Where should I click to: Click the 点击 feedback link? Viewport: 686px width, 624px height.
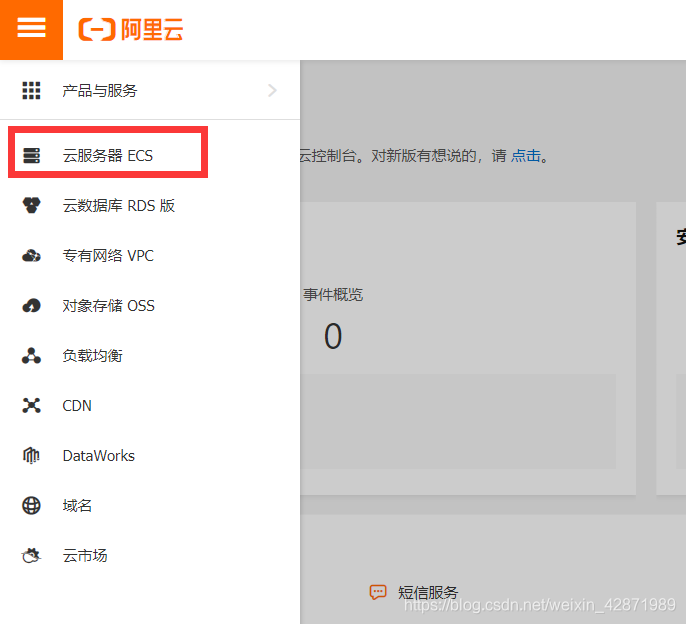(526, 156)
